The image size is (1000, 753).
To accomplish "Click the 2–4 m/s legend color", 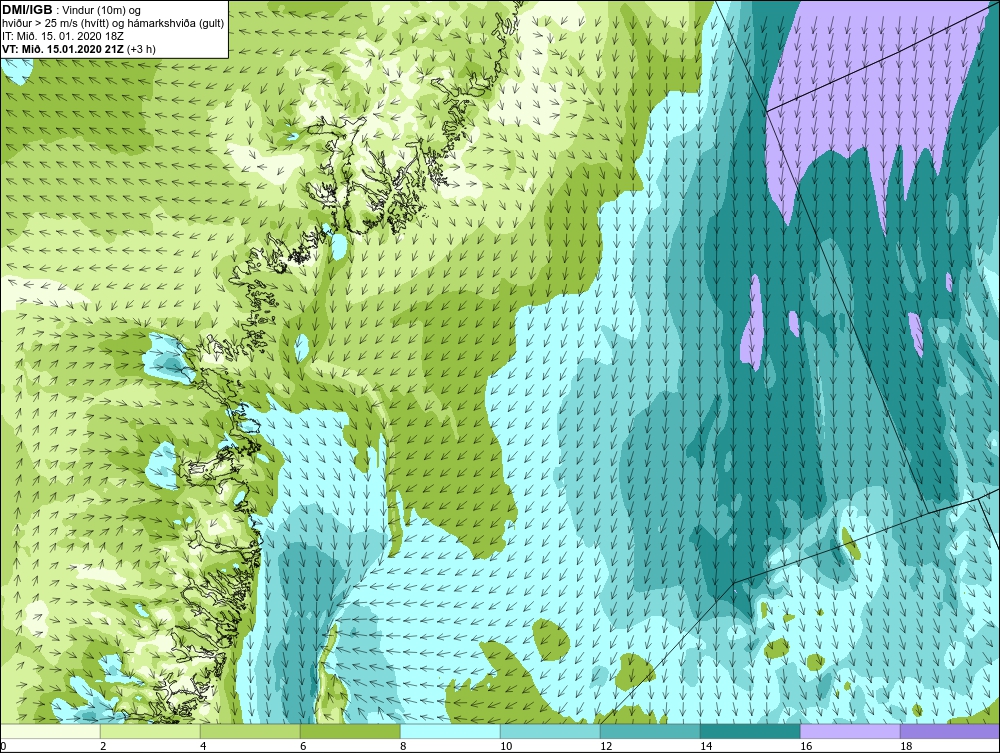I will (150, 731).
